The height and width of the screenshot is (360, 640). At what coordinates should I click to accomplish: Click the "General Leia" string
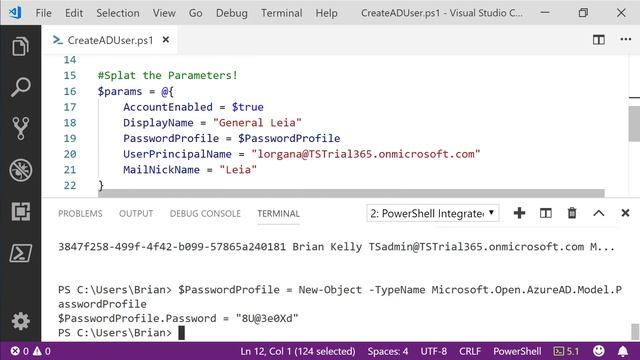[x=257, y=123]
